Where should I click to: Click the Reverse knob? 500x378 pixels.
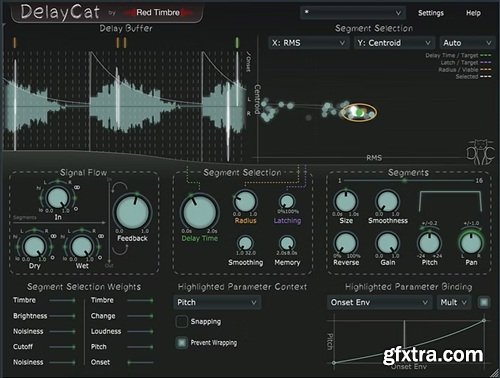click(x=346, y=243)
